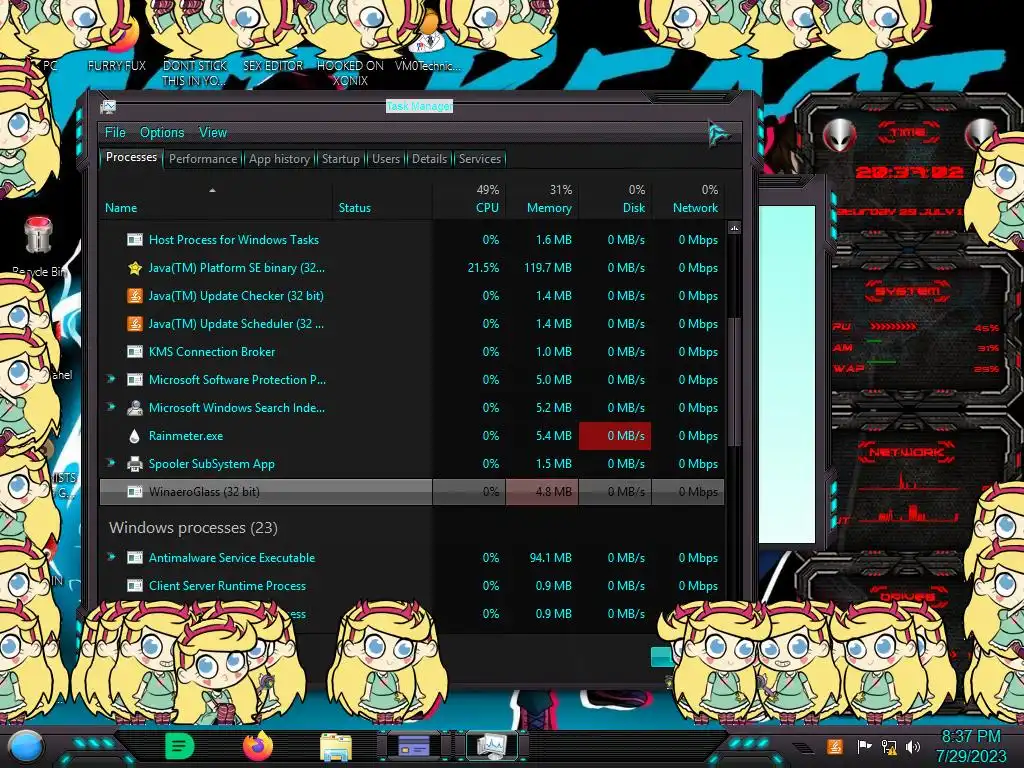The height and width of the screenshot is (768, 1024).
Task: Click the Task Manager title bar icon
Action: (108, 106)
